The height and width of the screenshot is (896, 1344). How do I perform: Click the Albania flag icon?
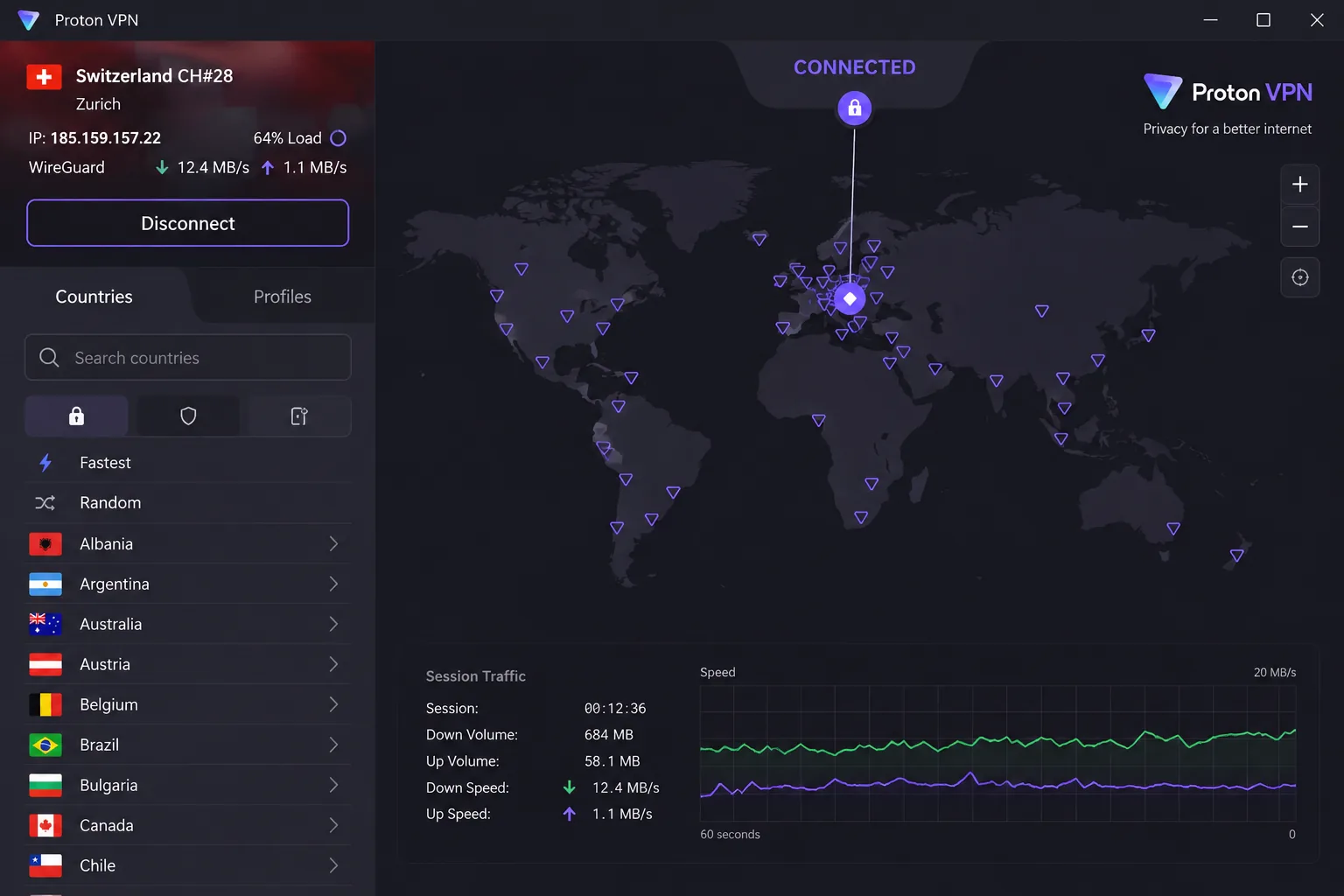45,544
